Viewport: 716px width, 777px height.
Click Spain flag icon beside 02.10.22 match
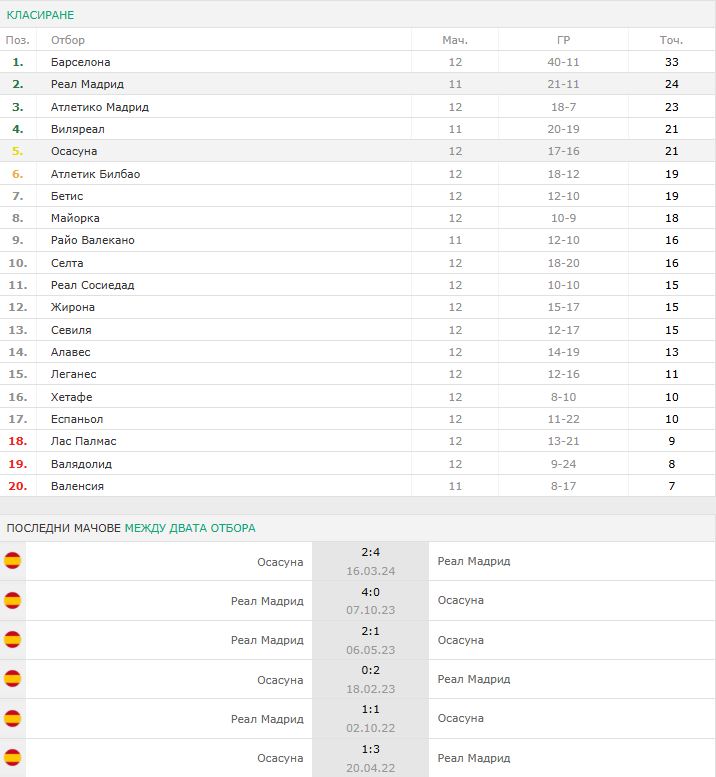pyautogui.click(x=12, y=719)
